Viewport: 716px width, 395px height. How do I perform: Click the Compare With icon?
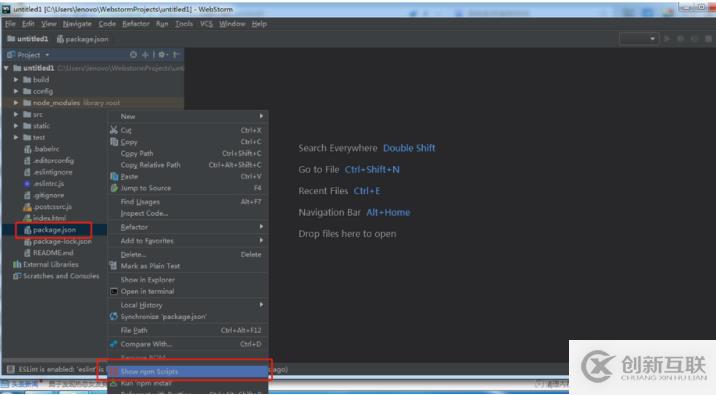coord(114,344)
